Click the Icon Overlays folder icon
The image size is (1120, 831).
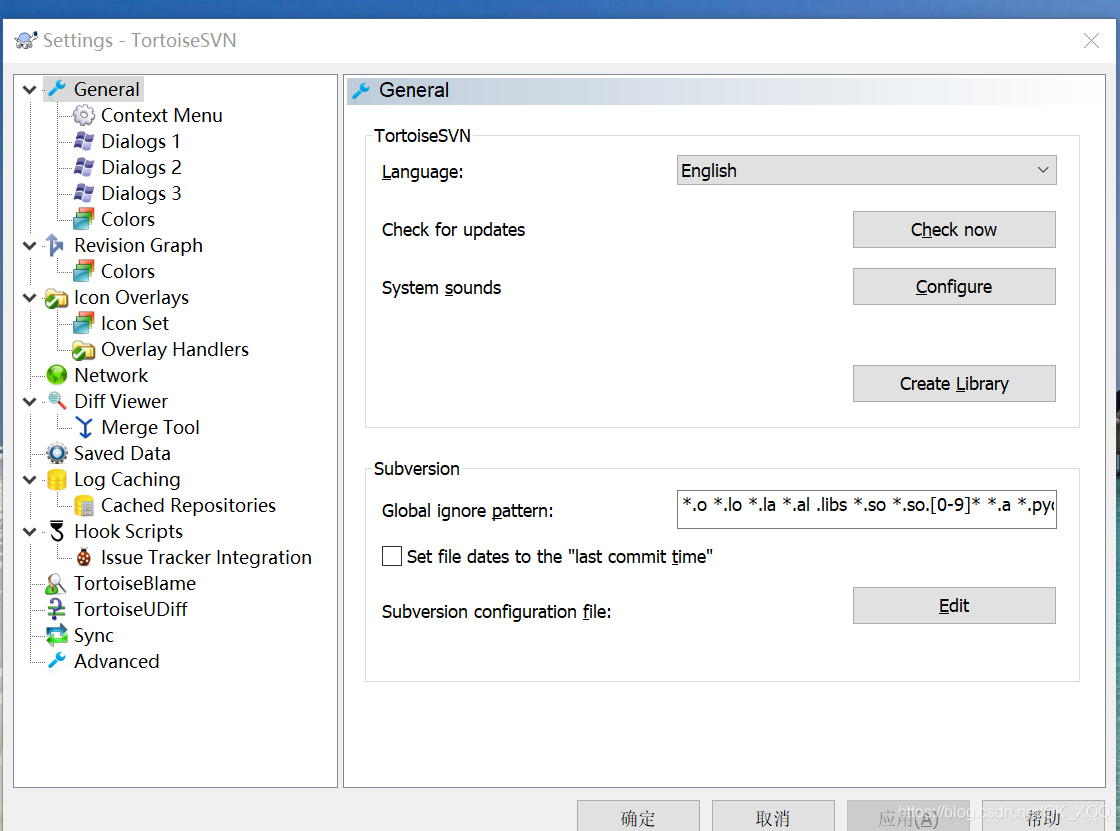pyautogui.click(x=56, y=297)
